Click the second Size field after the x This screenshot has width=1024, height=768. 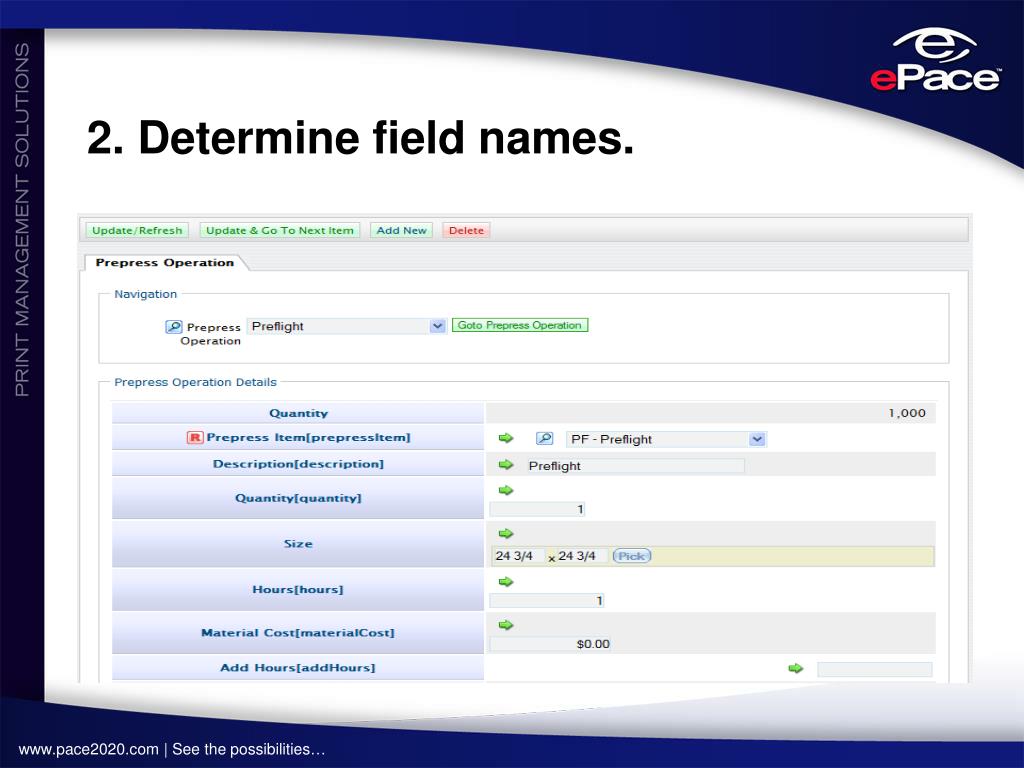click(x=582, y=556)
